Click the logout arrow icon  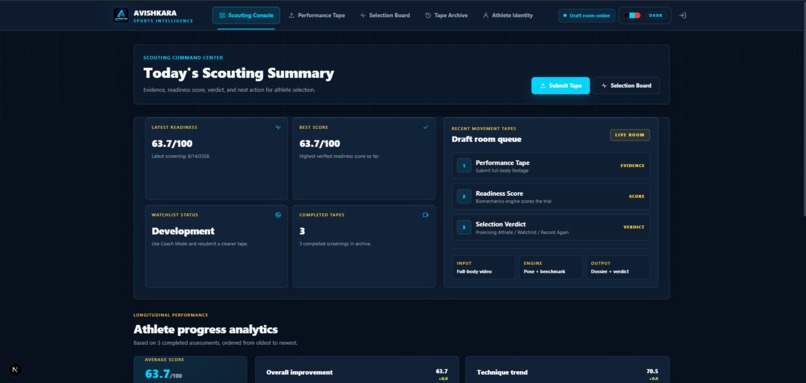click(x=683, y=15)
